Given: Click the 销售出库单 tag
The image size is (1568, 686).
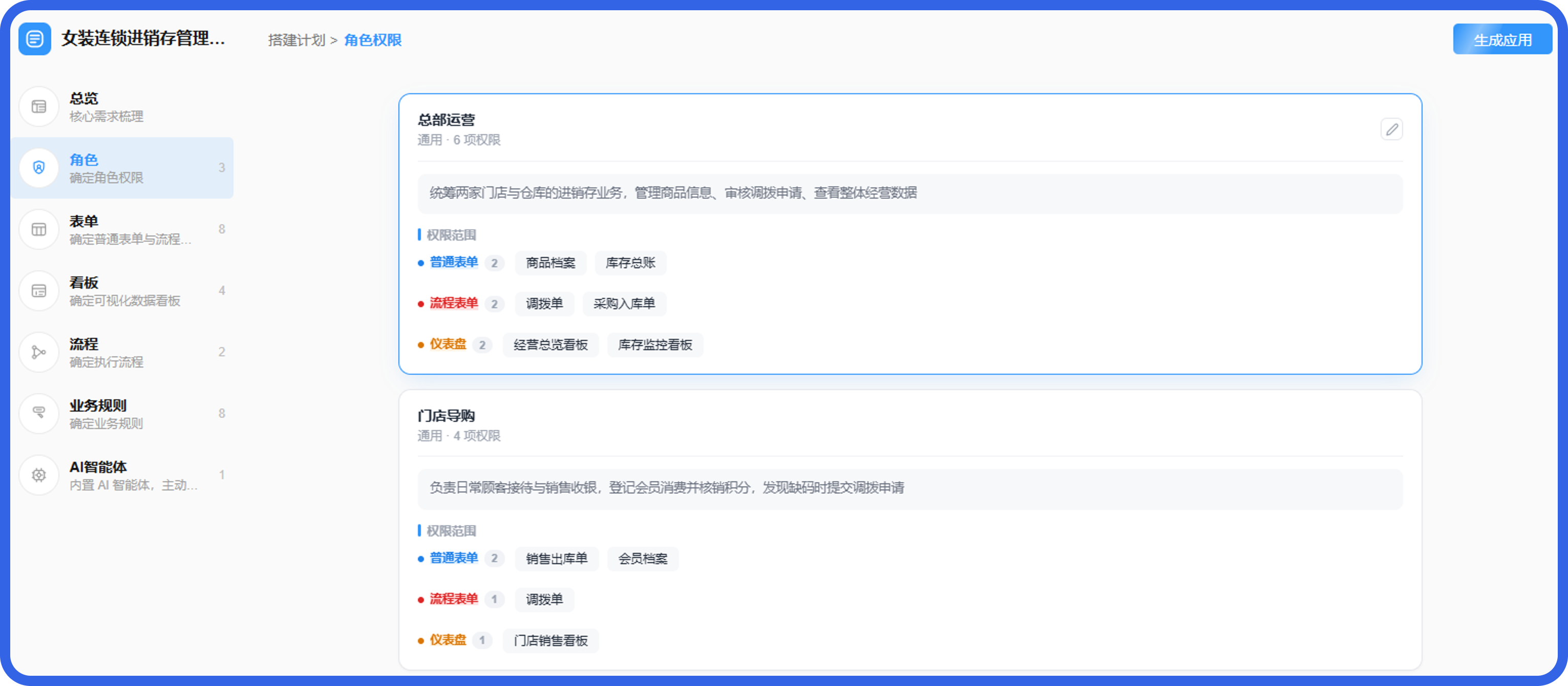Looking at the screenshot, I should [x=556, y=559].
